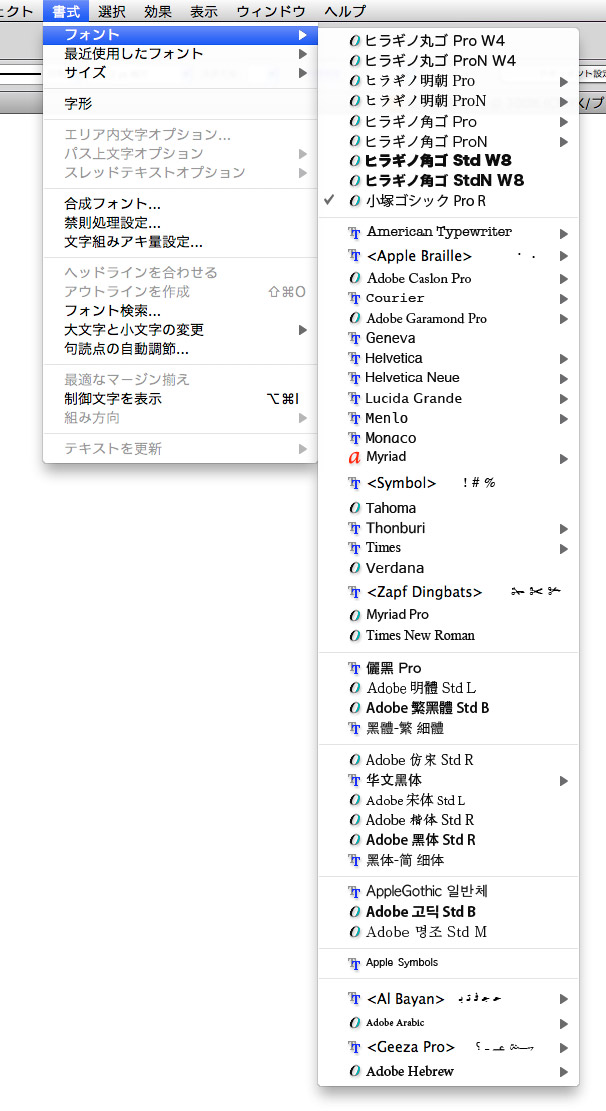Screen dimensions: 606x1111
Task: Select Adobe 고딕 Std B font
Action: tap(448, 912)
